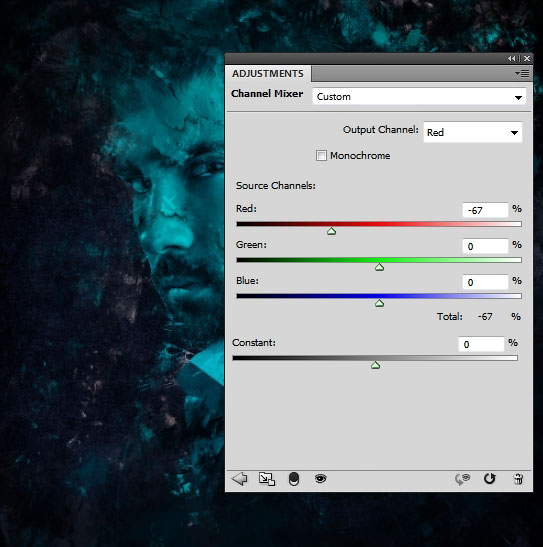This screenshot has height=547, width=543.
Task: Click the Constant slider handle
Action: pyautogui.click(x=375, y=365)
